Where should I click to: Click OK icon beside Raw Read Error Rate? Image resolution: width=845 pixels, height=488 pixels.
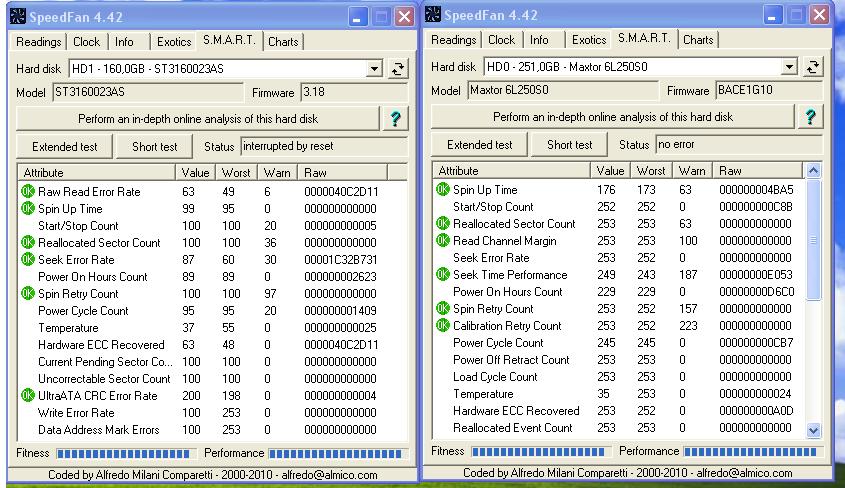click(27, 191)
